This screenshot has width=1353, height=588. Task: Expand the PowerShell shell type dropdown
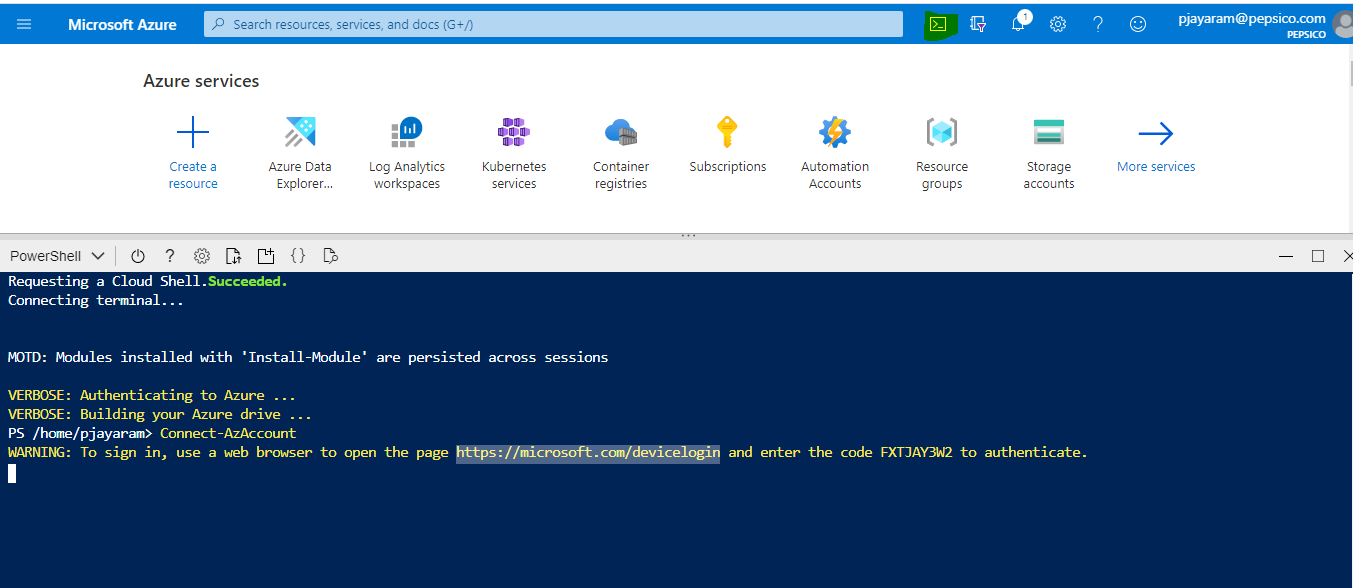57,256
